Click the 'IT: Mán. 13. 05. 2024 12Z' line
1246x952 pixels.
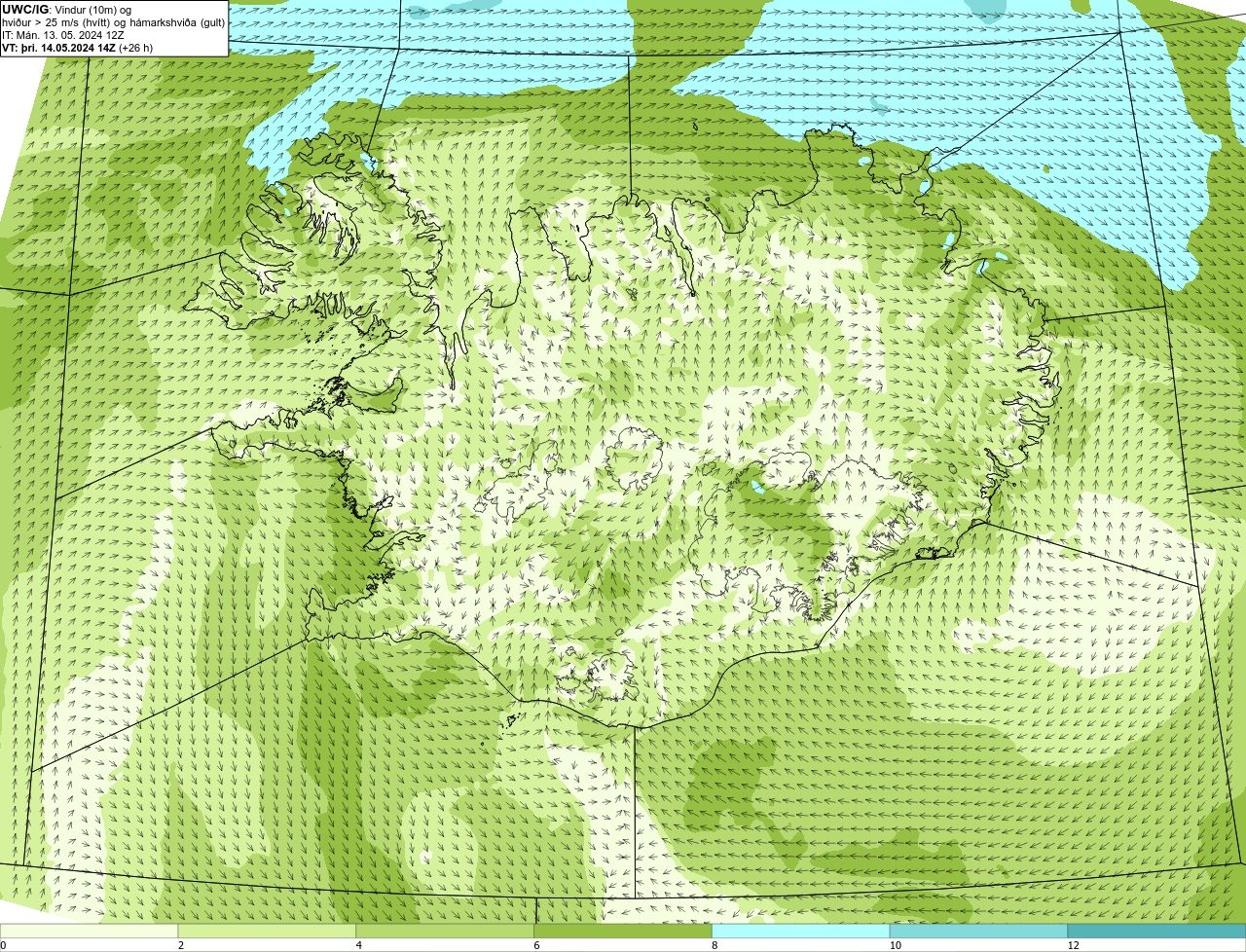click(x=62, y=35)
